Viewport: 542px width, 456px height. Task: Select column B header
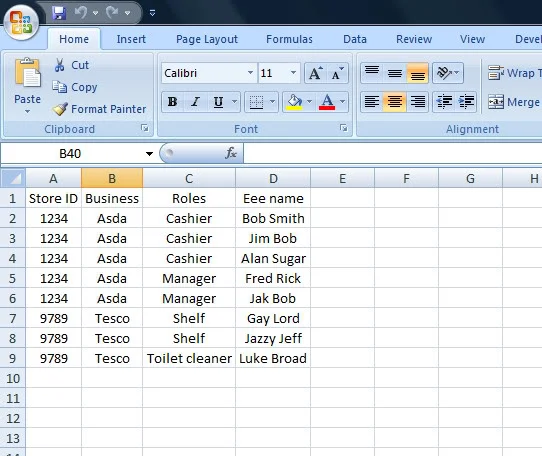click(112, 178)
